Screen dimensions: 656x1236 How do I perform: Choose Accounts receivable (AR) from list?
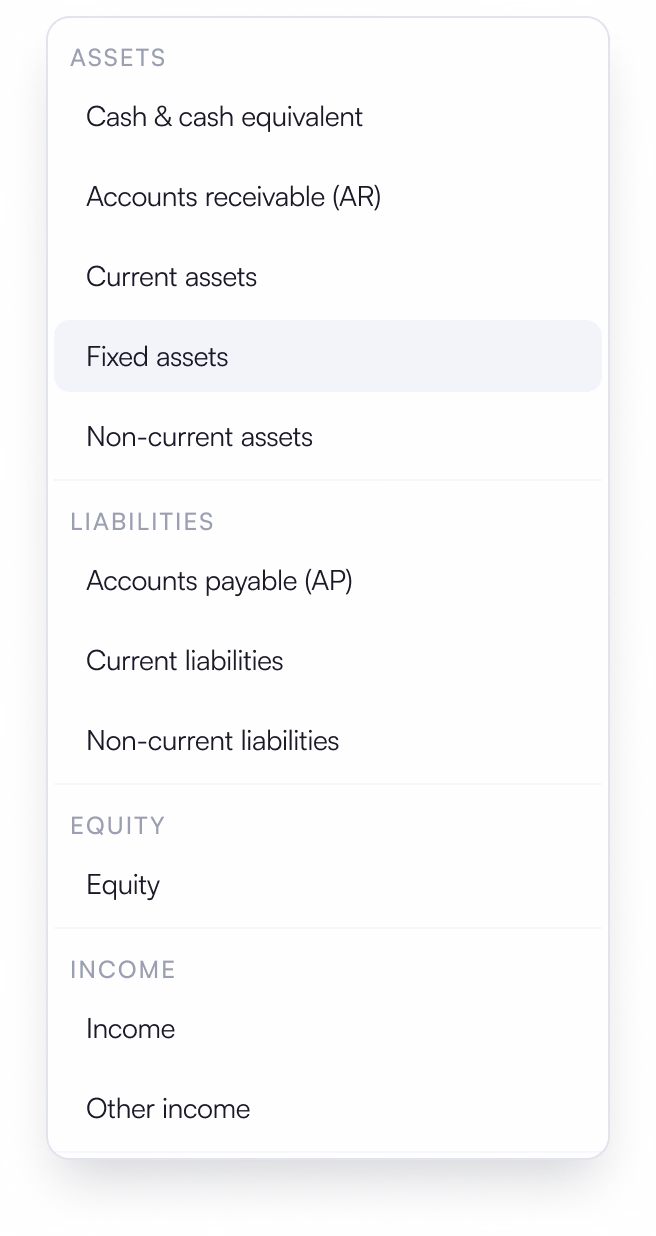328,197
